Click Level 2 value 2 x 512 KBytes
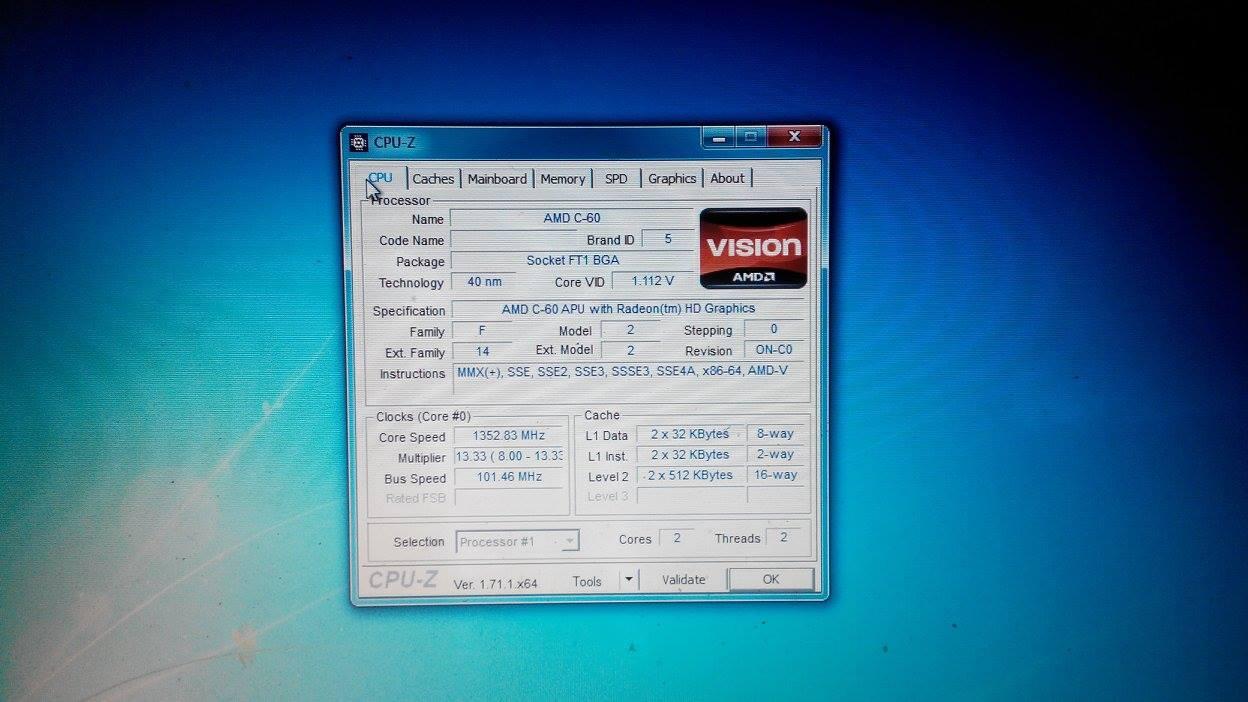This screenshot has height=702, width=1248. [690, 475]
